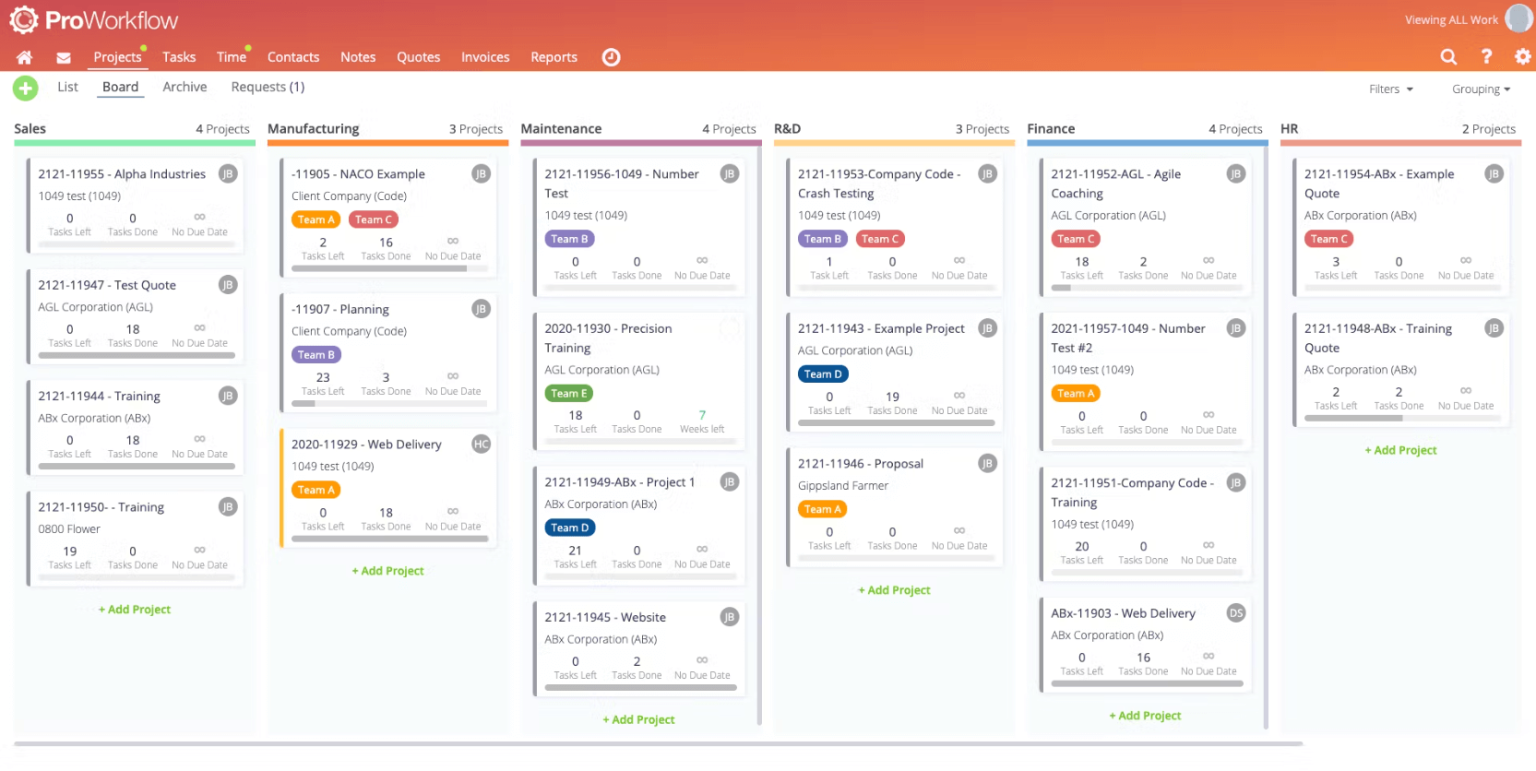Open search with the magnifier icon
Viewport: 1536px width, 771px height.
1448,57
